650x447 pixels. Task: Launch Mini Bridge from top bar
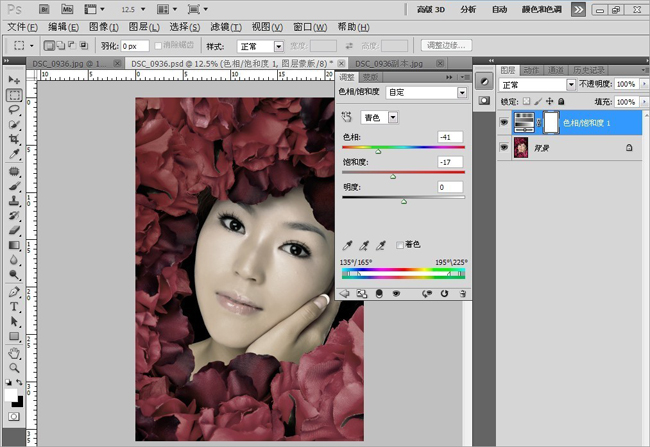tap(67, 9)
